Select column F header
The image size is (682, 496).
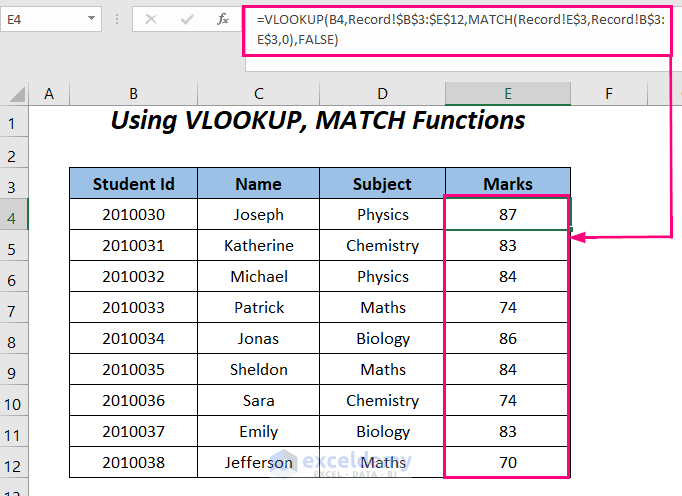click(x=608, y=94)
